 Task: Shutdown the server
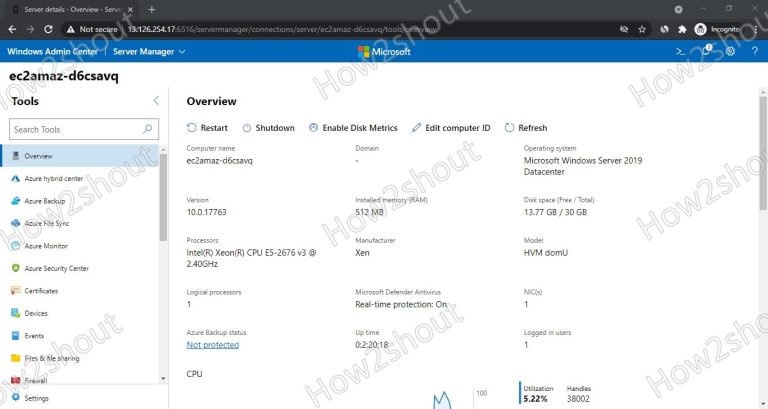[268, 128]
